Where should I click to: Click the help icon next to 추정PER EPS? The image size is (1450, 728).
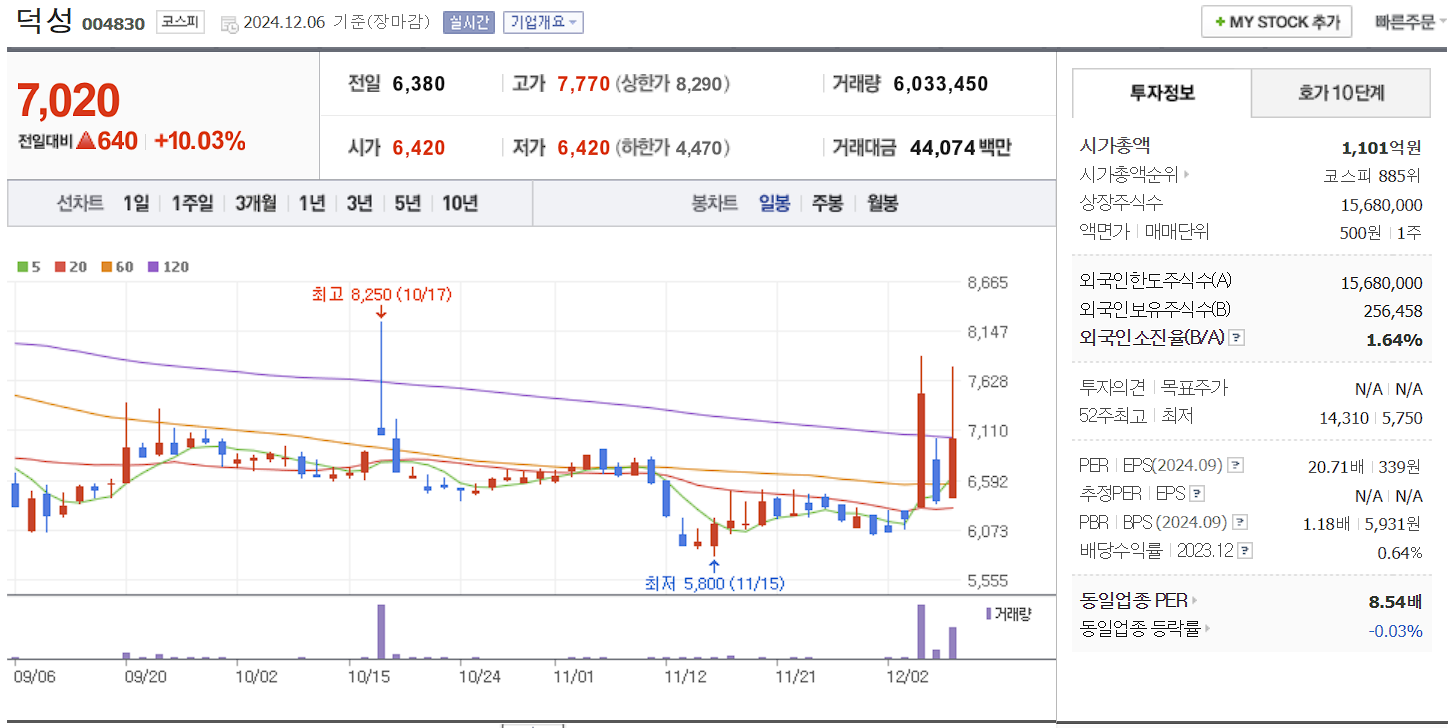[1197, 494]
